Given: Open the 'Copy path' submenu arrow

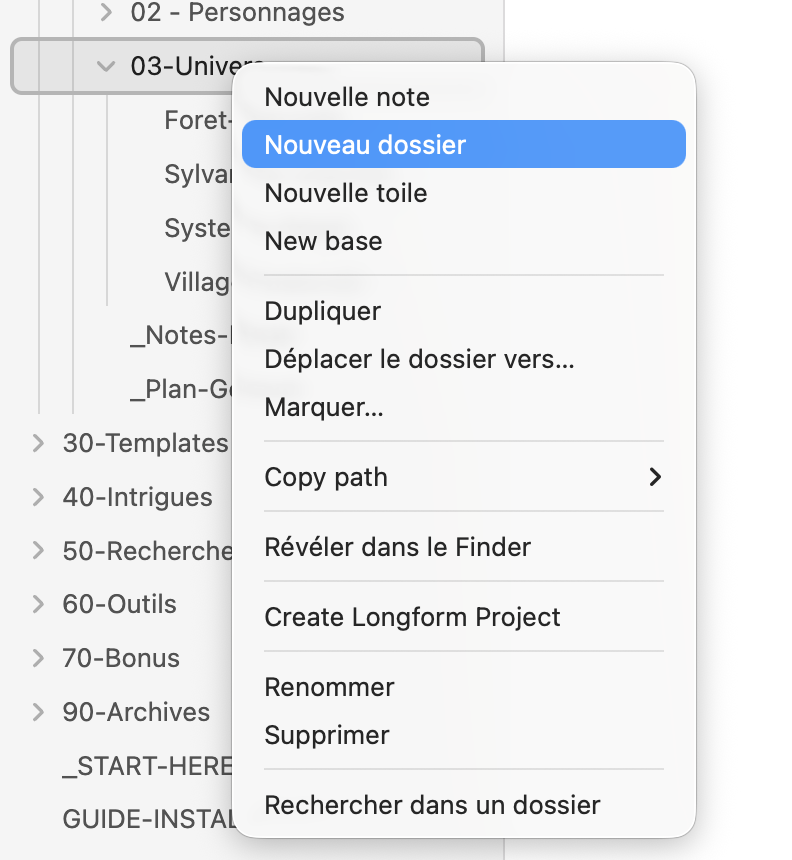Looking at the screenshot, I should click(x=655, y=477).
